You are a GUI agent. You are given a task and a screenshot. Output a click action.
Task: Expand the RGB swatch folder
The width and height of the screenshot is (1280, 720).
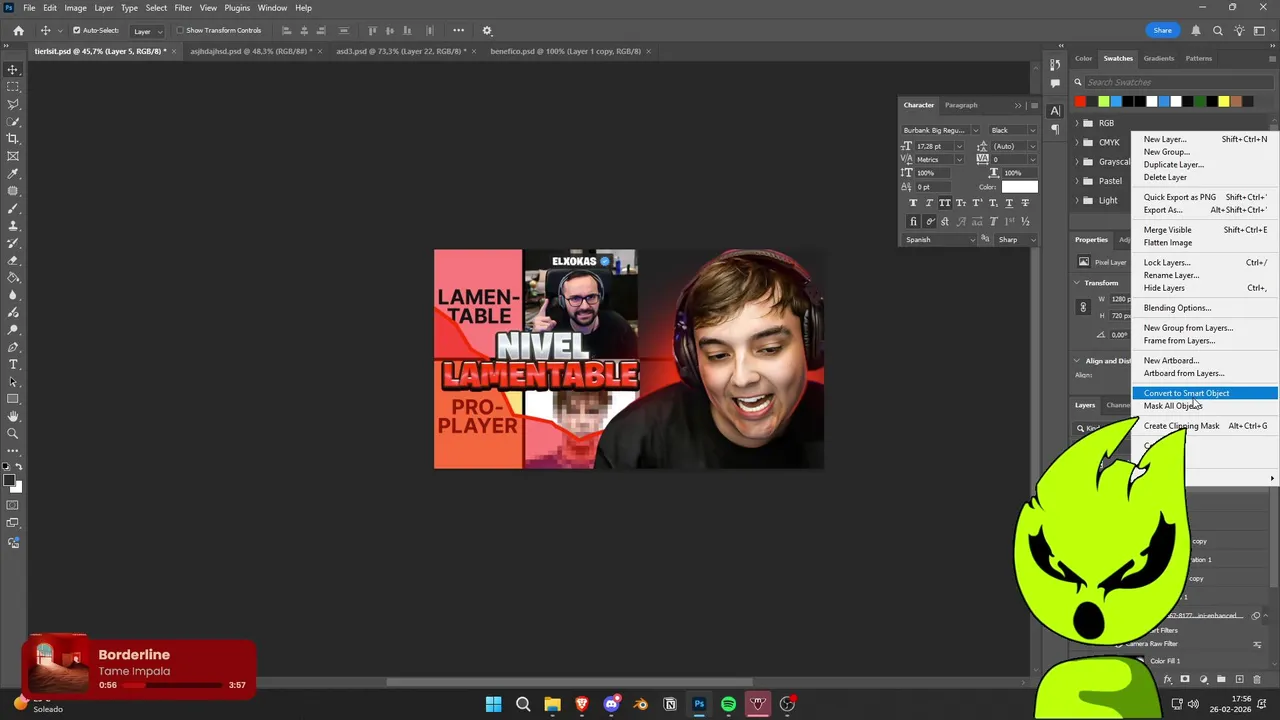(x=1078, y=123)
